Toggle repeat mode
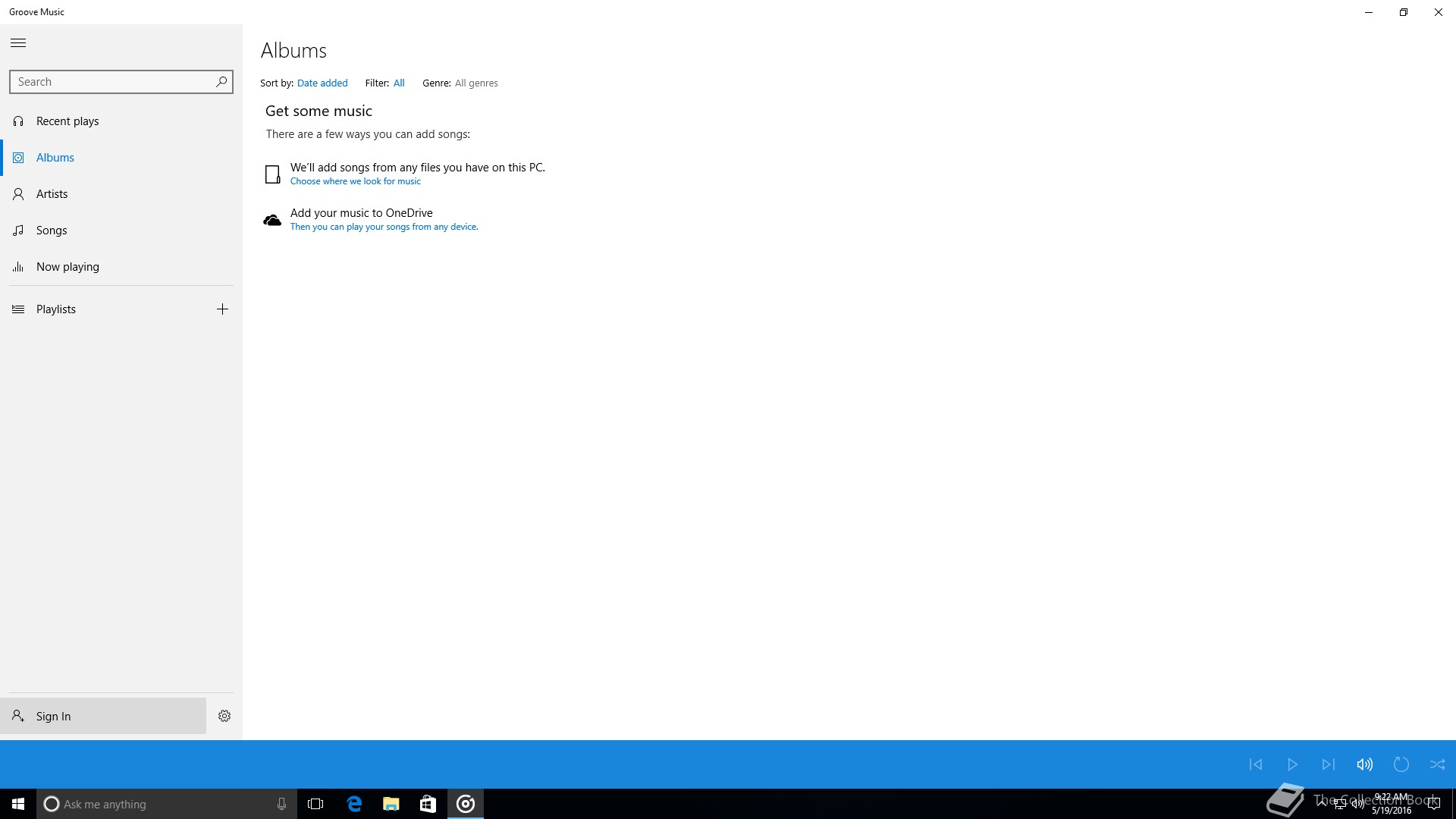 (1401, 764)
